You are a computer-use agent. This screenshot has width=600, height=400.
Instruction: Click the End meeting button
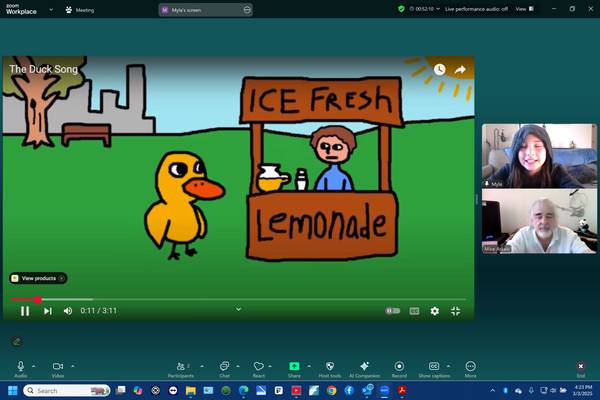pos(580,369)
